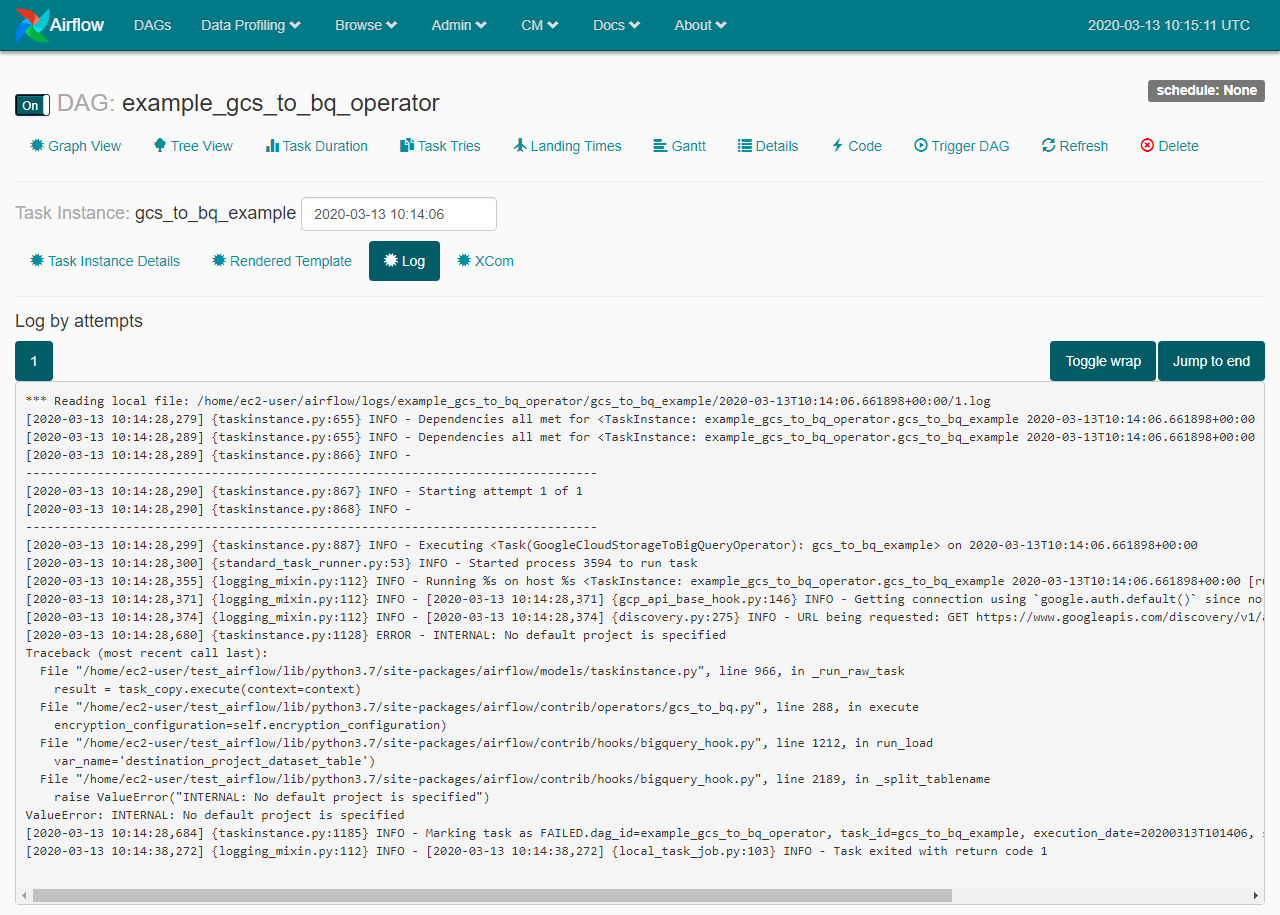The image size is (1280, 915).
Task: Click the execution date input field
Action: point(398,213)
